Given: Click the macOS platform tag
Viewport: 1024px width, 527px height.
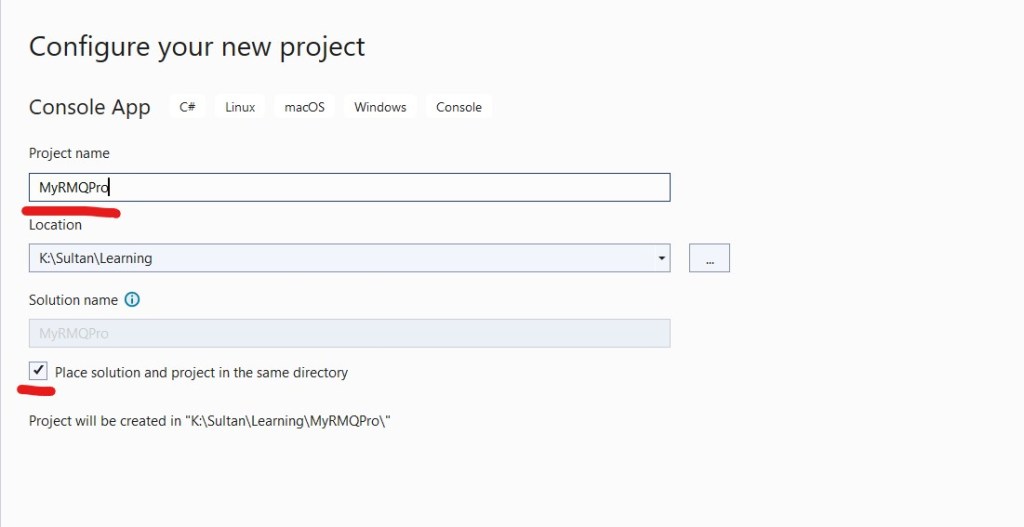Looking at the screenshot, I should 304,107.
